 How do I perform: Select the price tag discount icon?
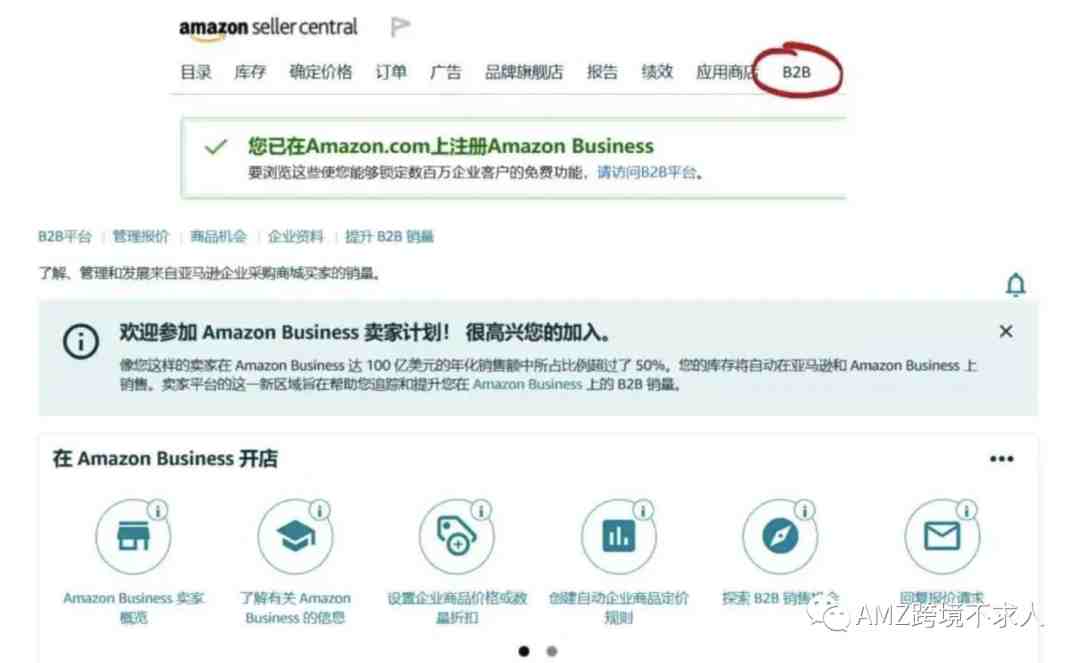457,536
